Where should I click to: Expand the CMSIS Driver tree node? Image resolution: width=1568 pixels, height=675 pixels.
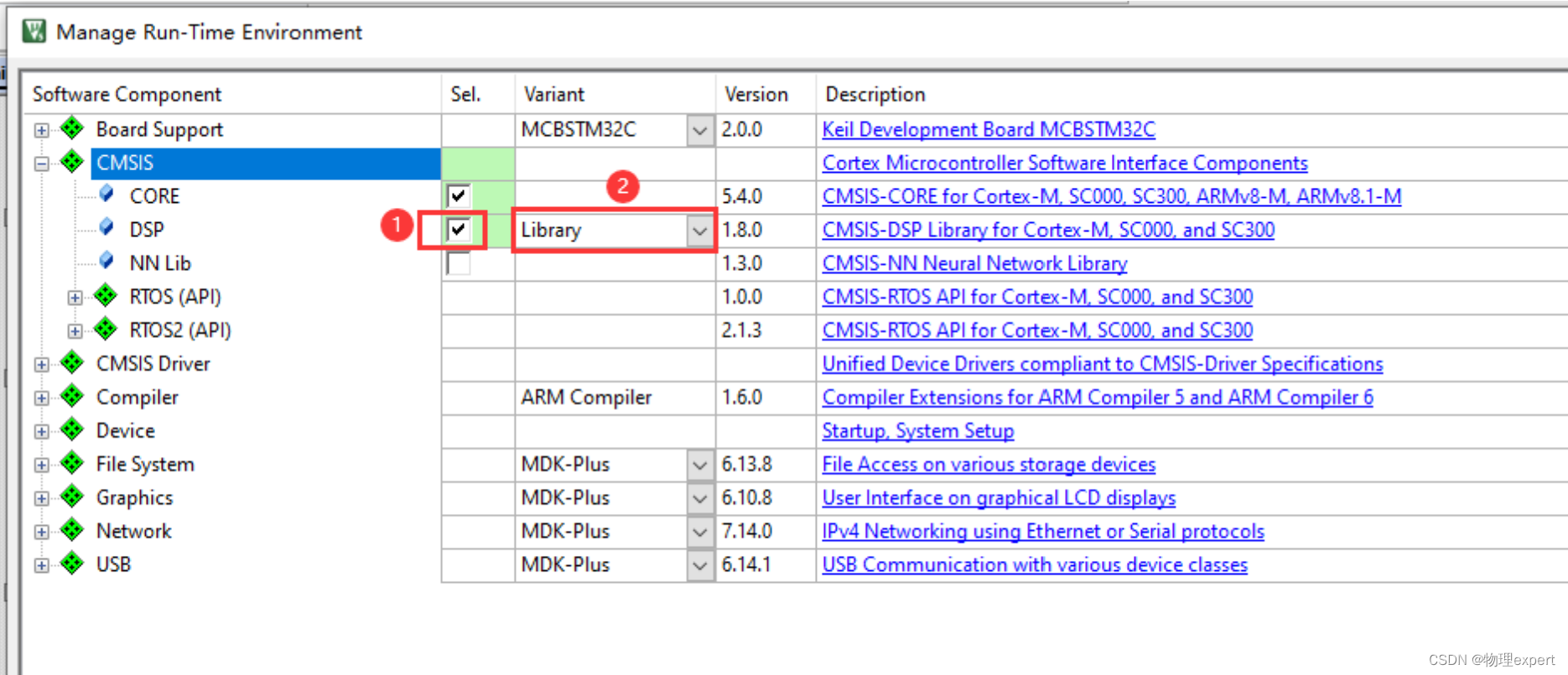pyautogui.click(x=41, y=365)
